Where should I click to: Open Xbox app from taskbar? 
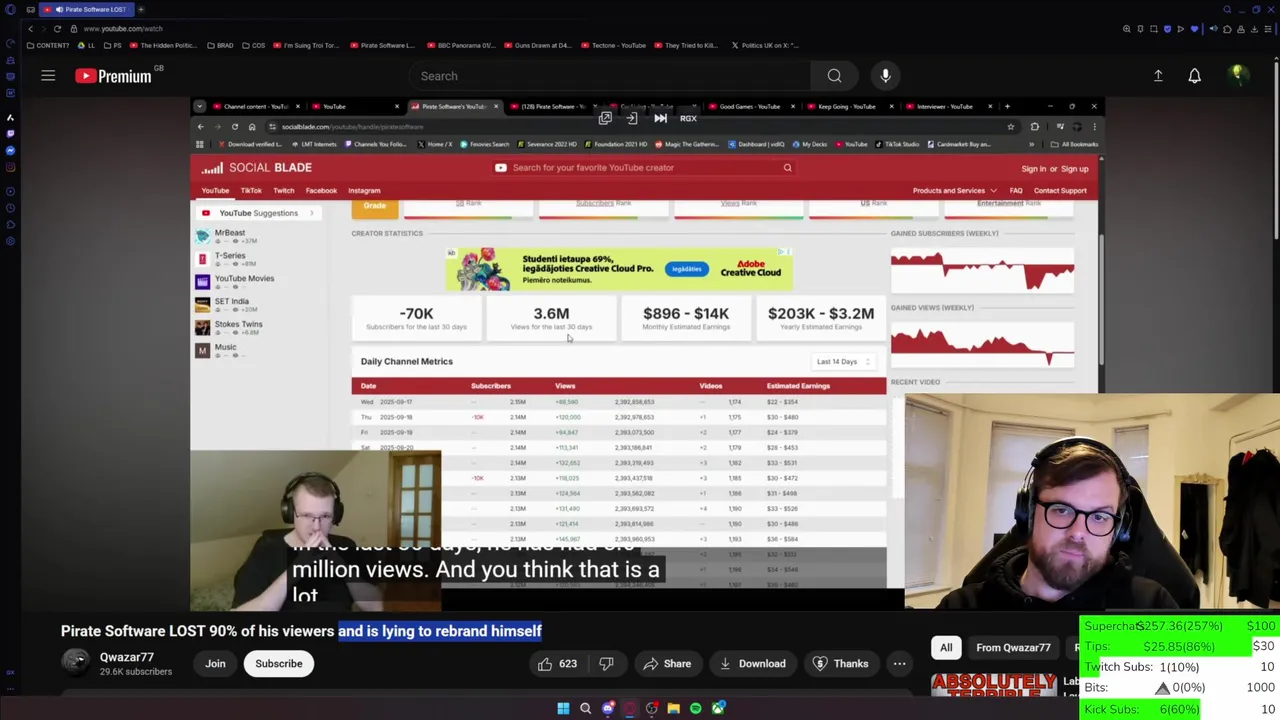[x=718, y=709]
